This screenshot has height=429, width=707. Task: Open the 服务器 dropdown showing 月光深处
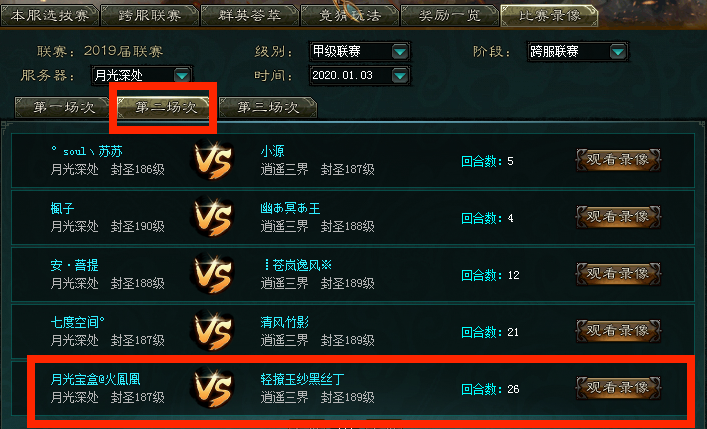pos(182,75)
